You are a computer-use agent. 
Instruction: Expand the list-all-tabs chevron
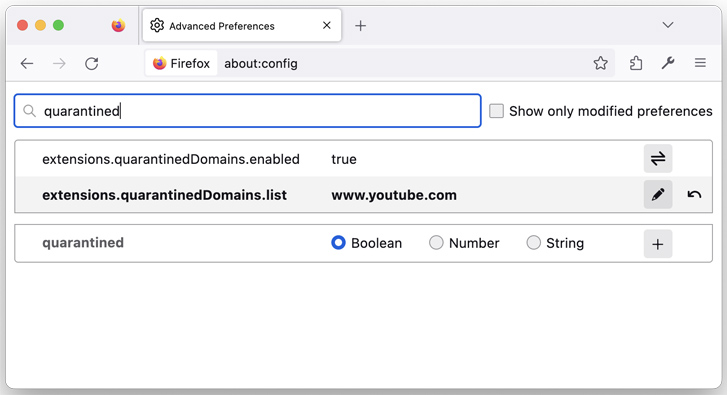click(668, 25)
